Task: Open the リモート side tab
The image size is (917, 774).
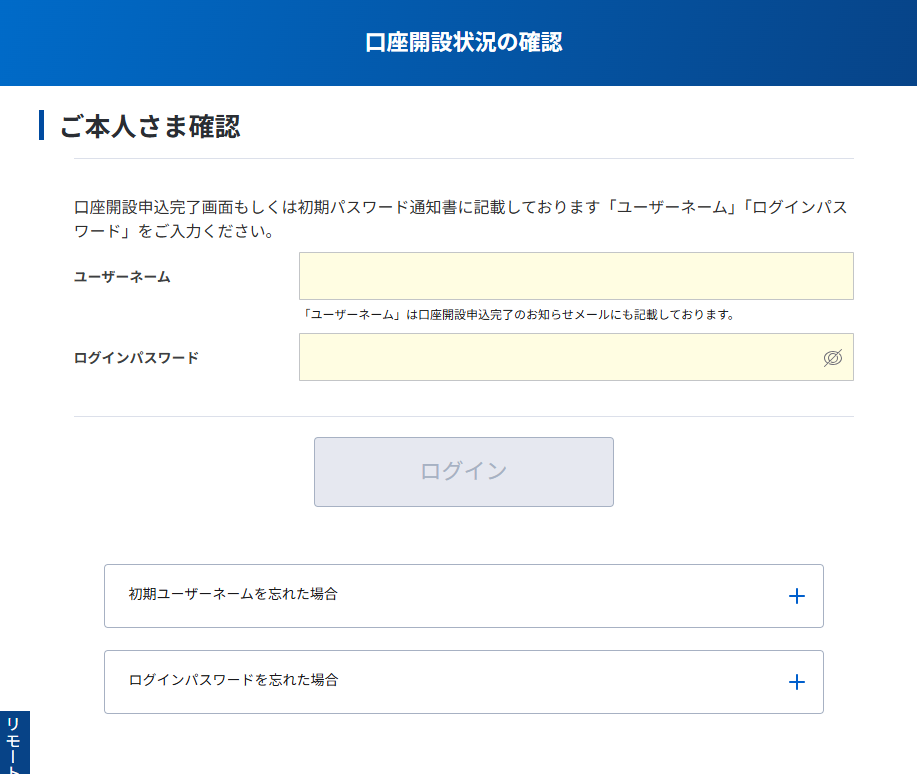Action: [x=14, y=744]
